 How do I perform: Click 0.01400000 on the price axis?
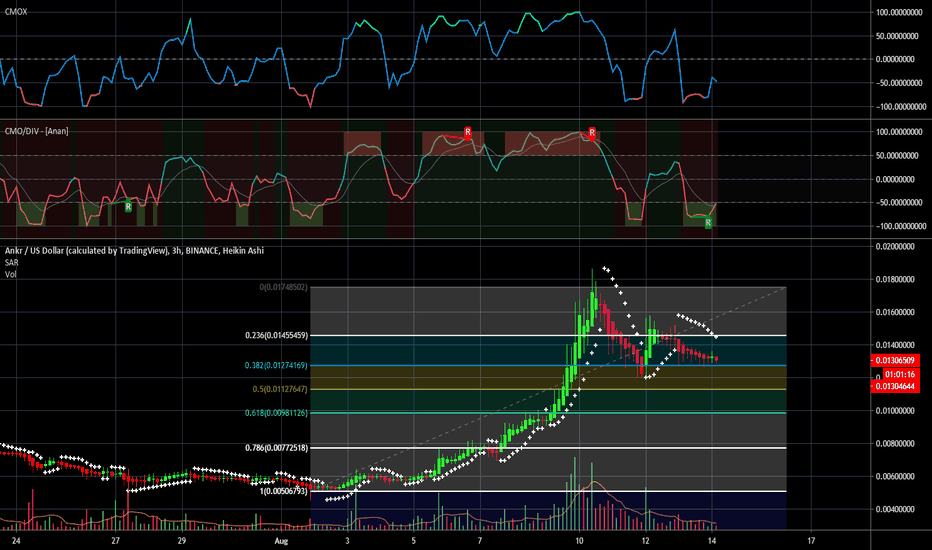coord(895,345)
